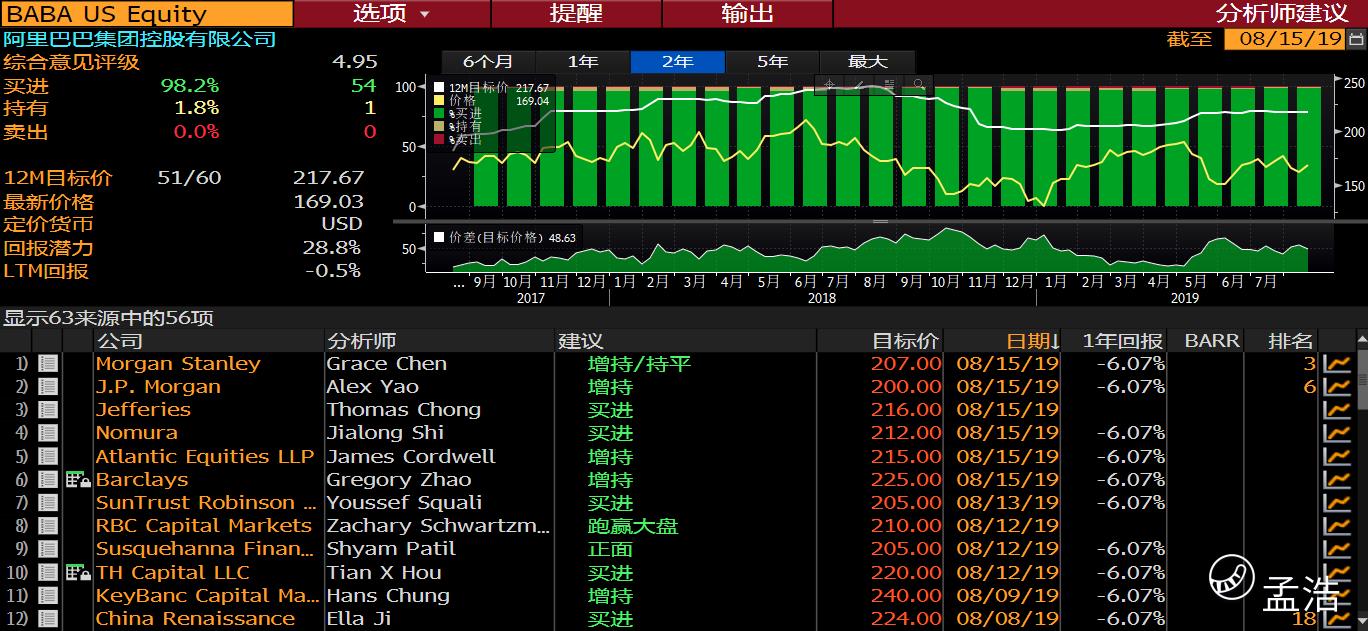Click the yellow 价格 legend swatch

439,101
